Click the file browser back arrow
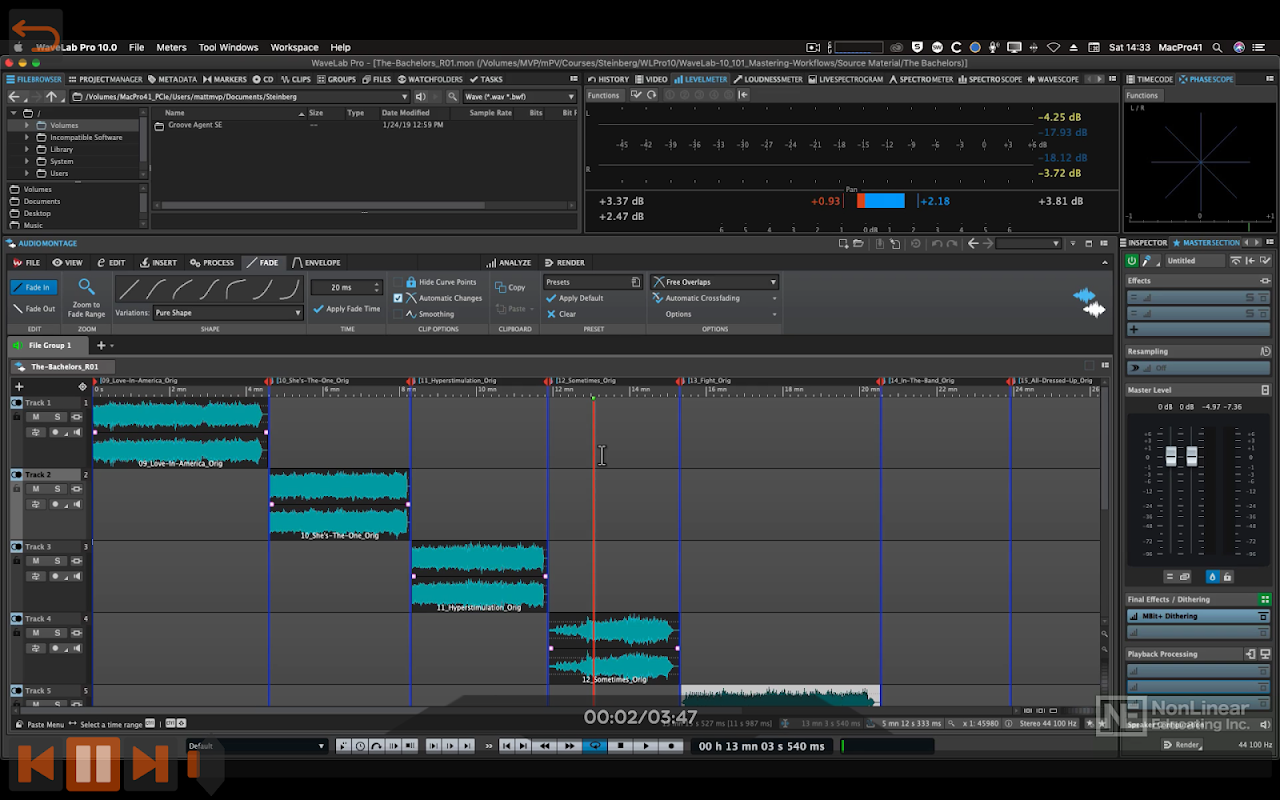1280x800 pixels. [14, 97]
